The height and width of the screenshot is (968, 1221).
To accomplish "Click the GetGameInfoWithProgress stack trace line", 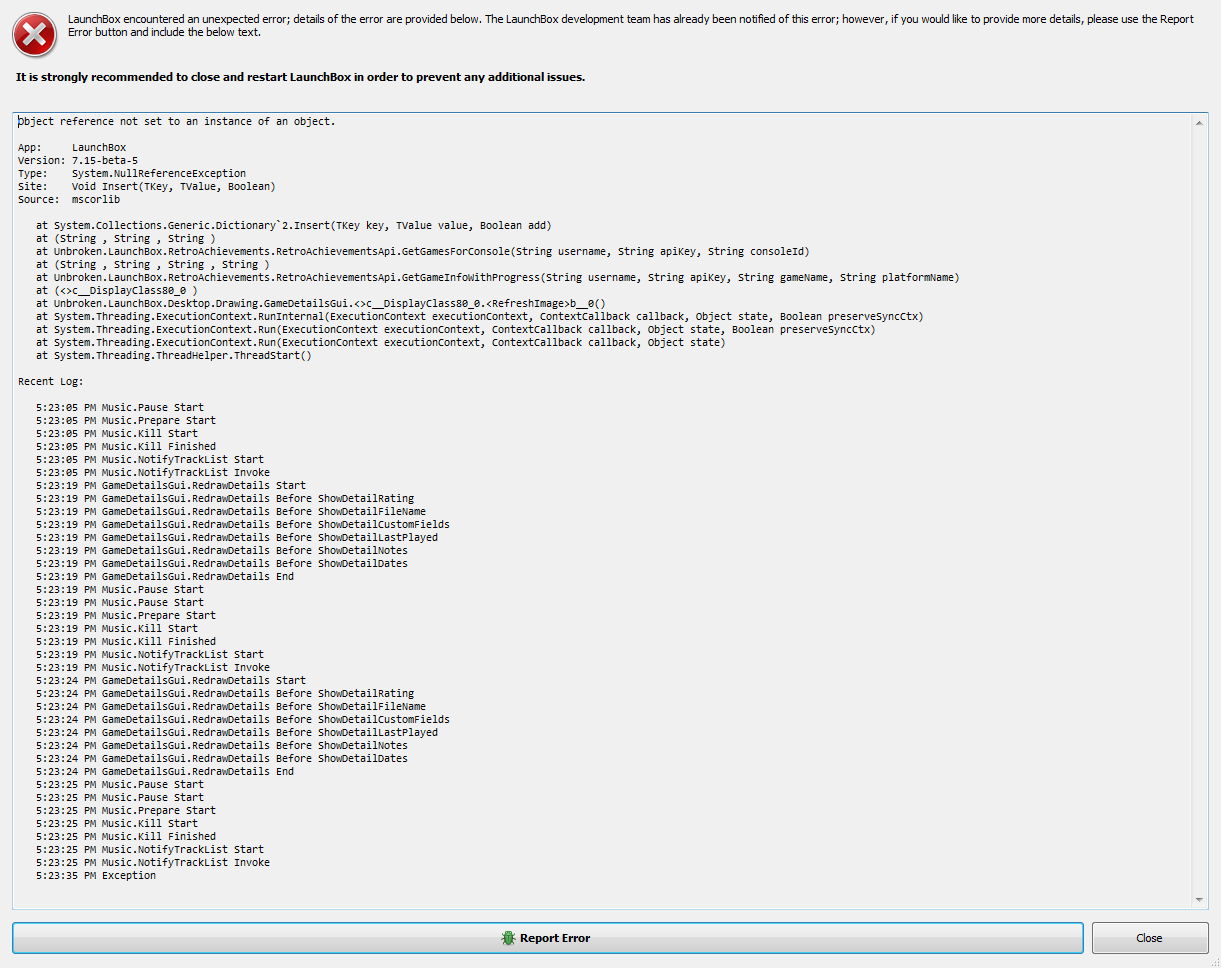I will click(498, 277).
